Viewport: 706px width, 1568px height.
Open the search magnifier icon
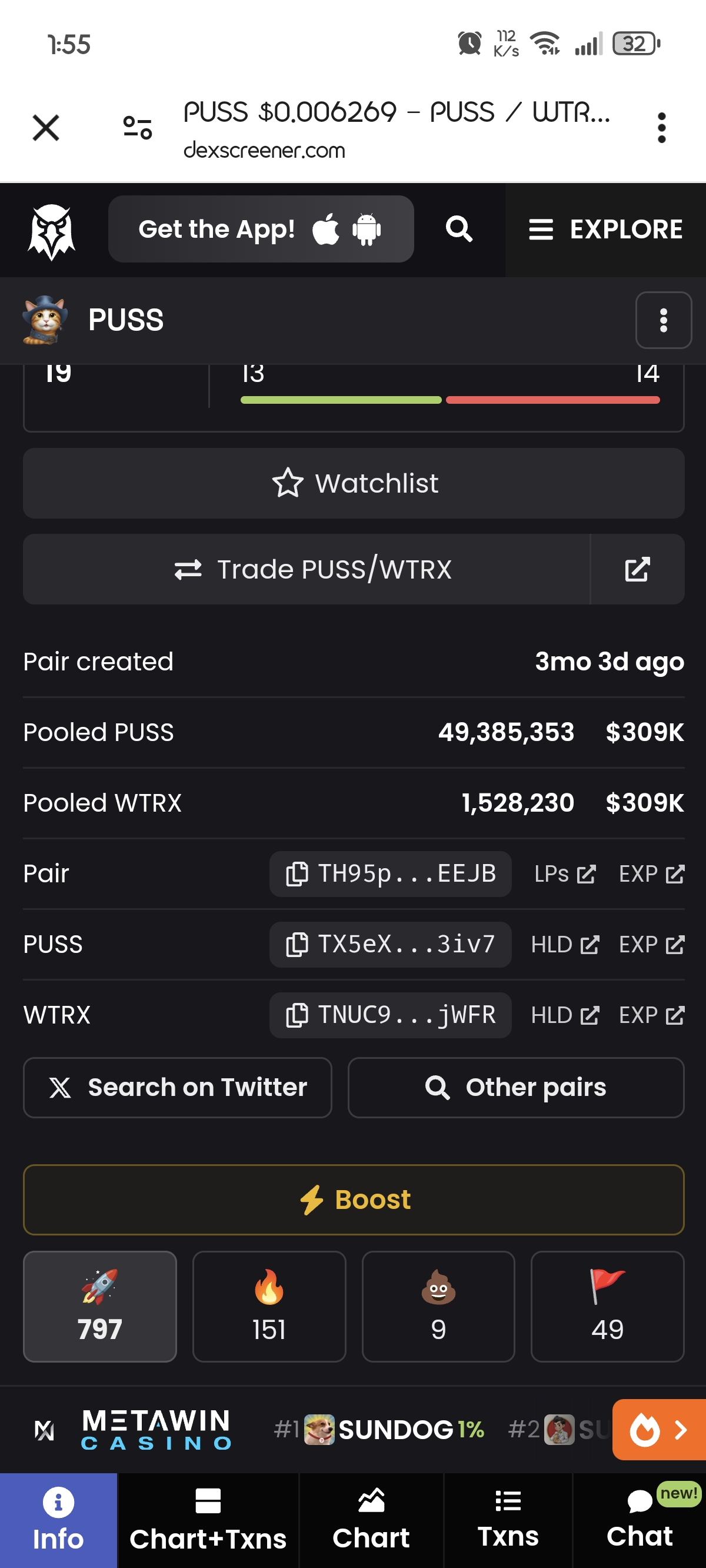coord(459,230)
